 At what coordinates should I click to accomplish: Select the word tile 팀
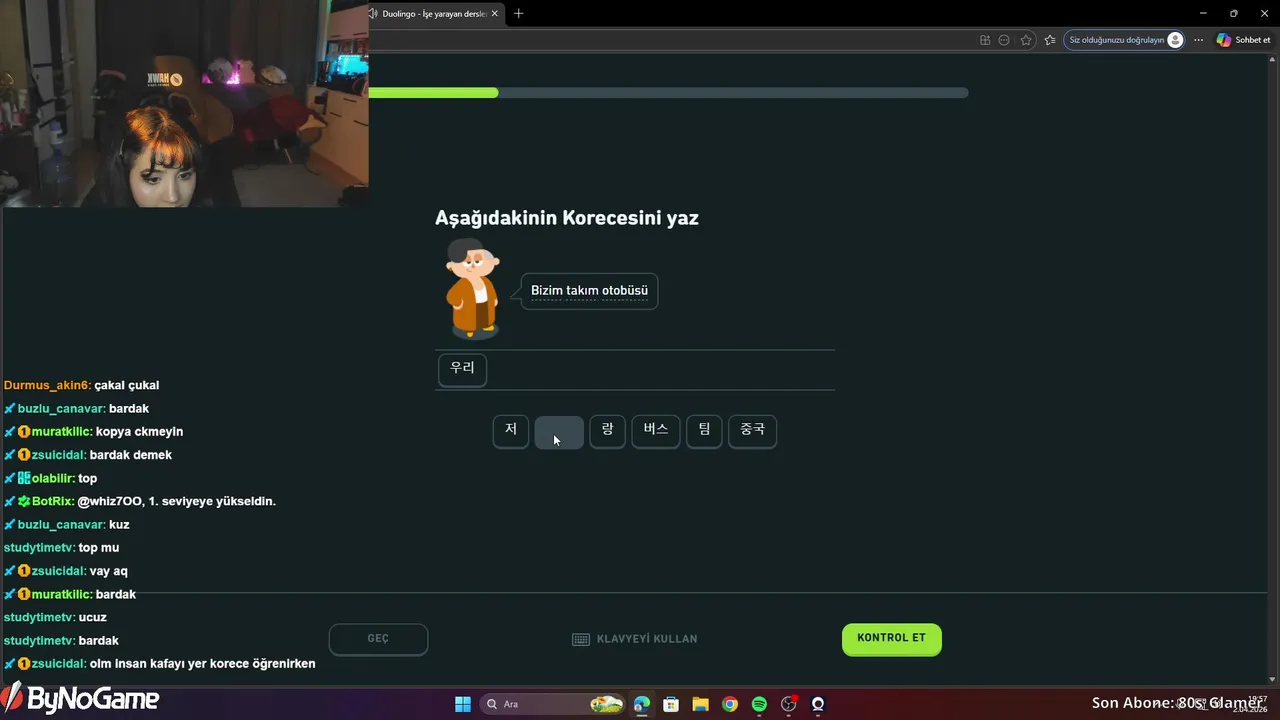[x=704, y=431]
